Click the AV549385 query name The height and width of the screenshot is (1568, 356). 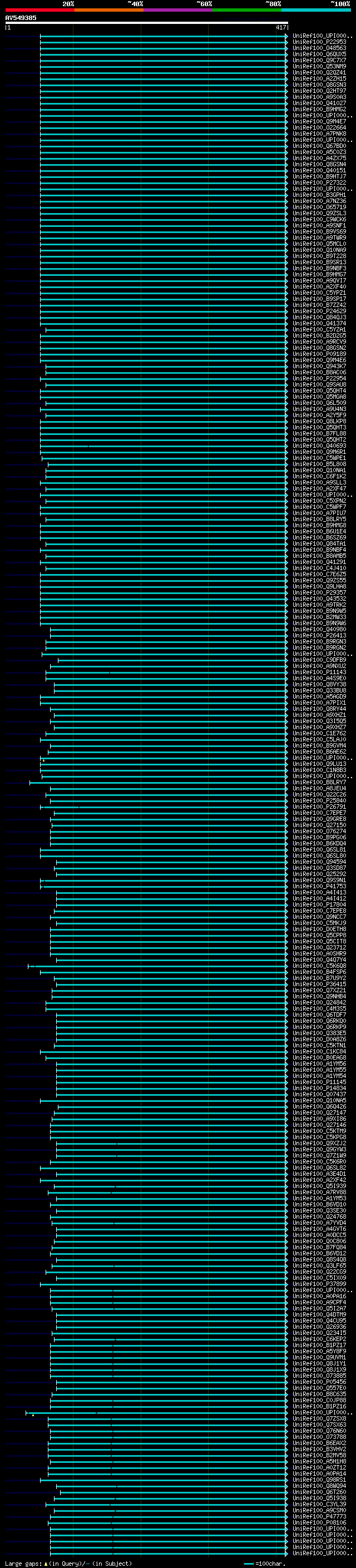[21, 18]
